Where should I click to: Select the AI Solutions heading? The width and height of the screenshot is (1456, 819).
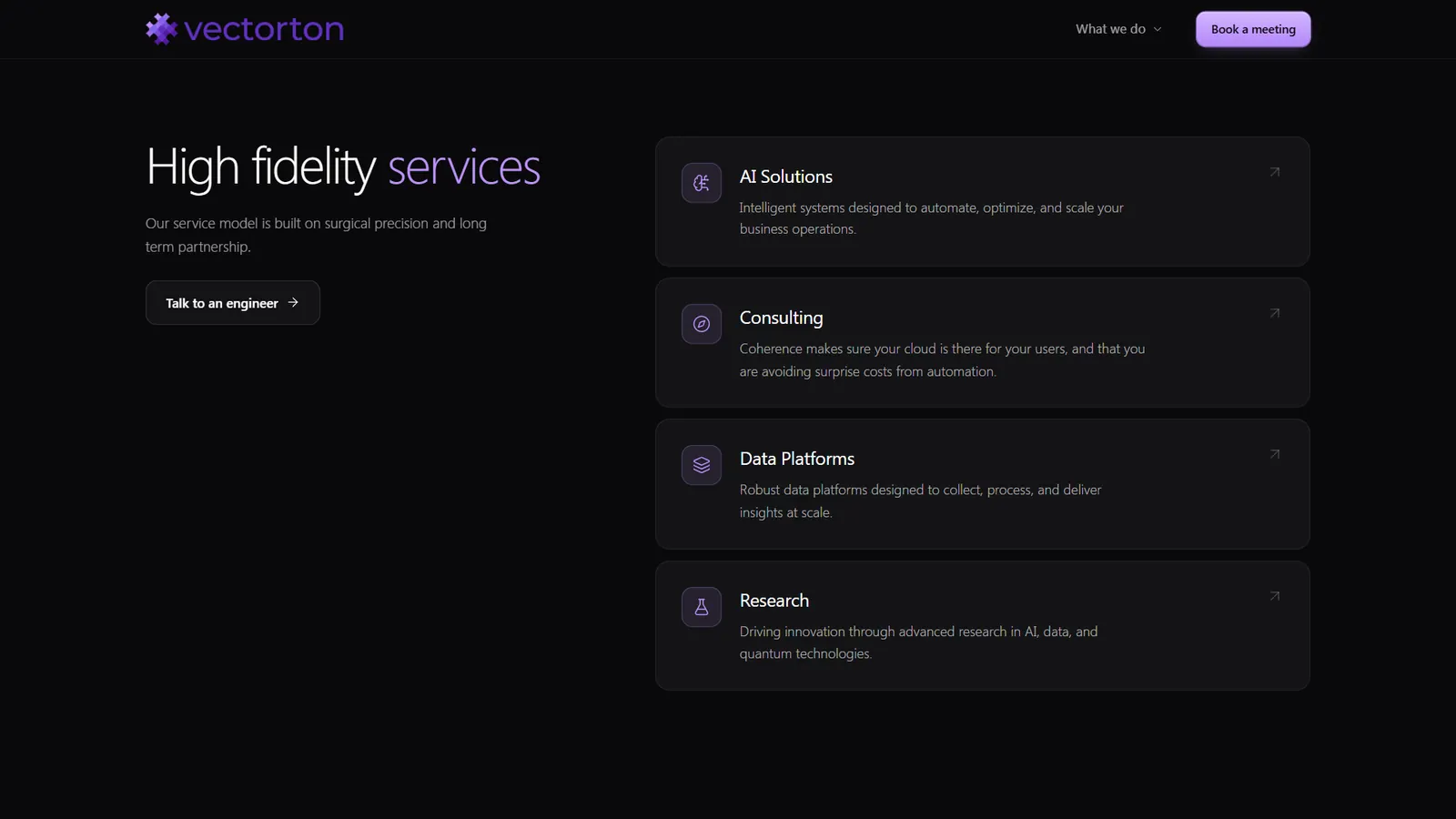click(x=786, y=177)
